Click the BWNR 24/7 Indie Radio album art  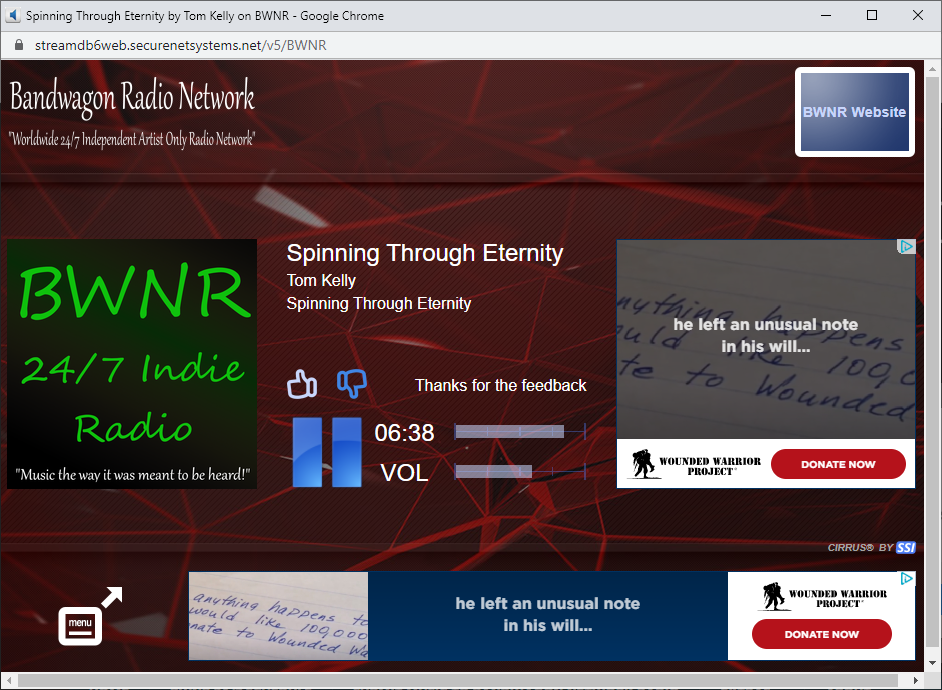[132, 363]
